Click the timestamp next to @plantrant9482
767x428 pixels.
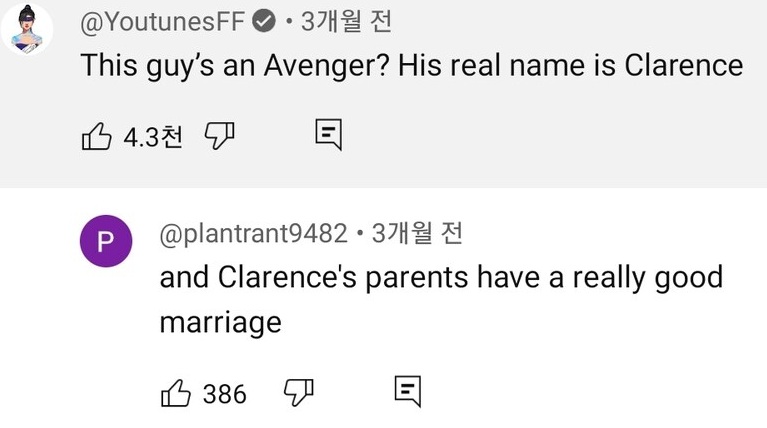point(416,234)
